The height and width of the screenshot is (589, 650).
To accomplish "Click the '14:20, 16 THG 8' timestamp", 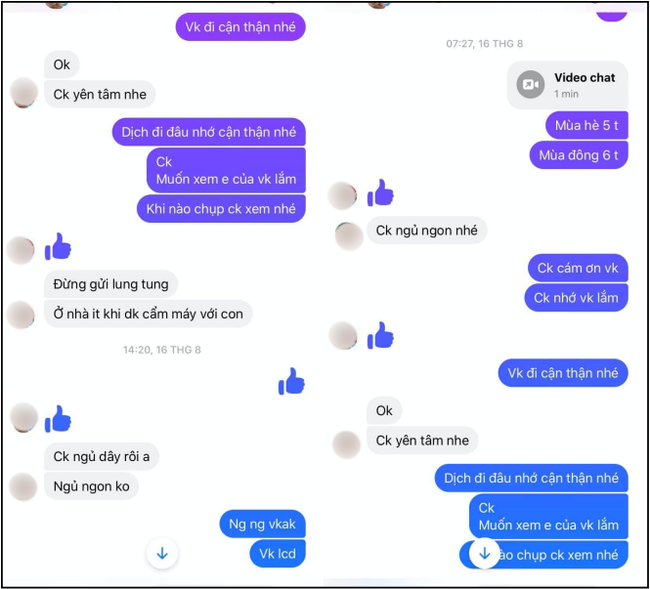I will [x=162, y=350].
